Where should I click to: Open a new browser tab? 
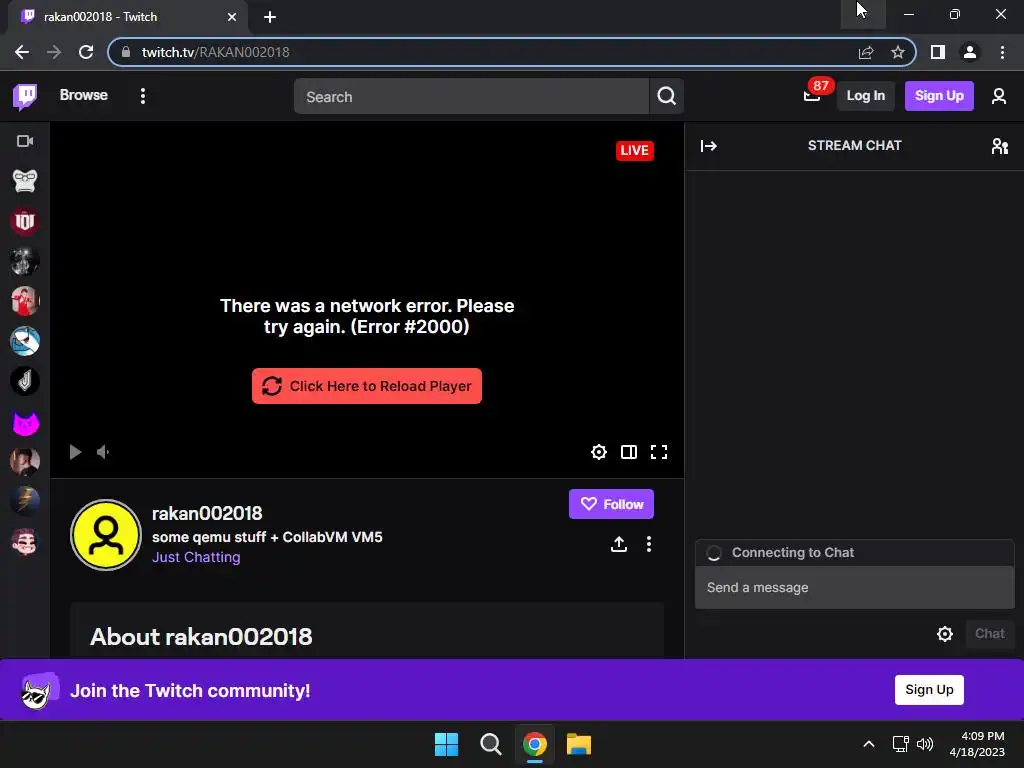click(x=270, y=17)
